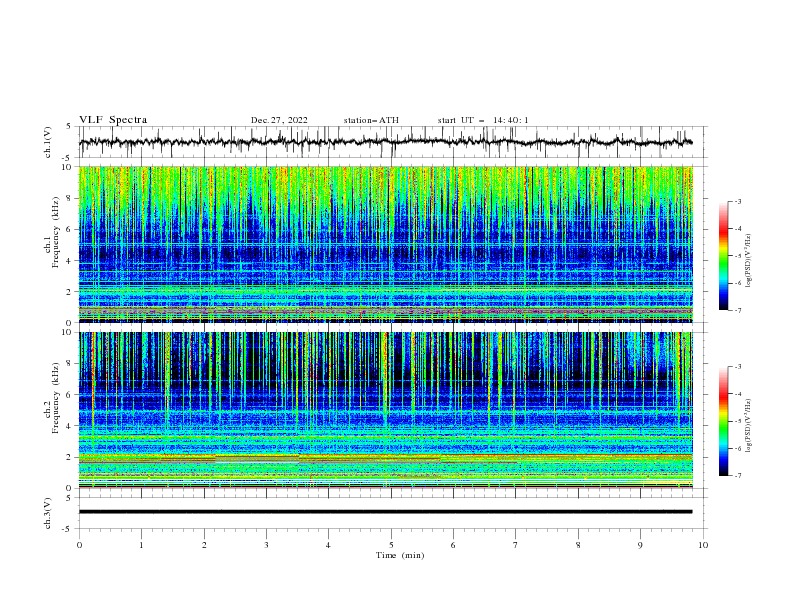Screen dimensions: 792x612
Task: Click the '5' tick on ch.1(V) axis
Action: point(69,126)
